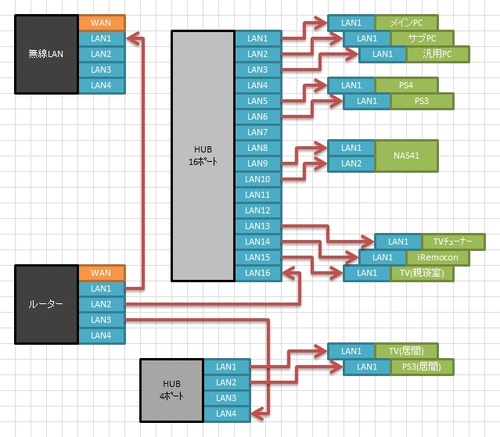This screenshot has height=437, width=500.
Task: Select LAN3 on the 4-port HUB
Action: click(x=227, y=398)
